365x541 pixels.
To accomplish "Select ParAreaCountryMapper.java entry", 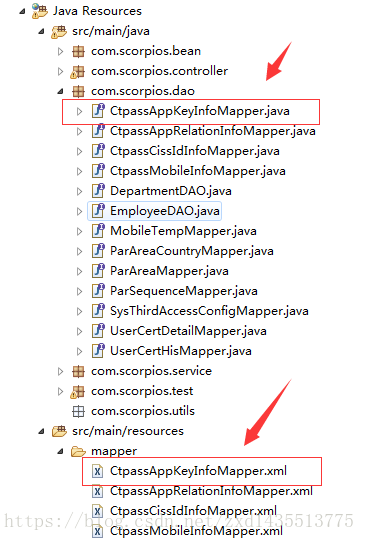I will pos(192,251).
